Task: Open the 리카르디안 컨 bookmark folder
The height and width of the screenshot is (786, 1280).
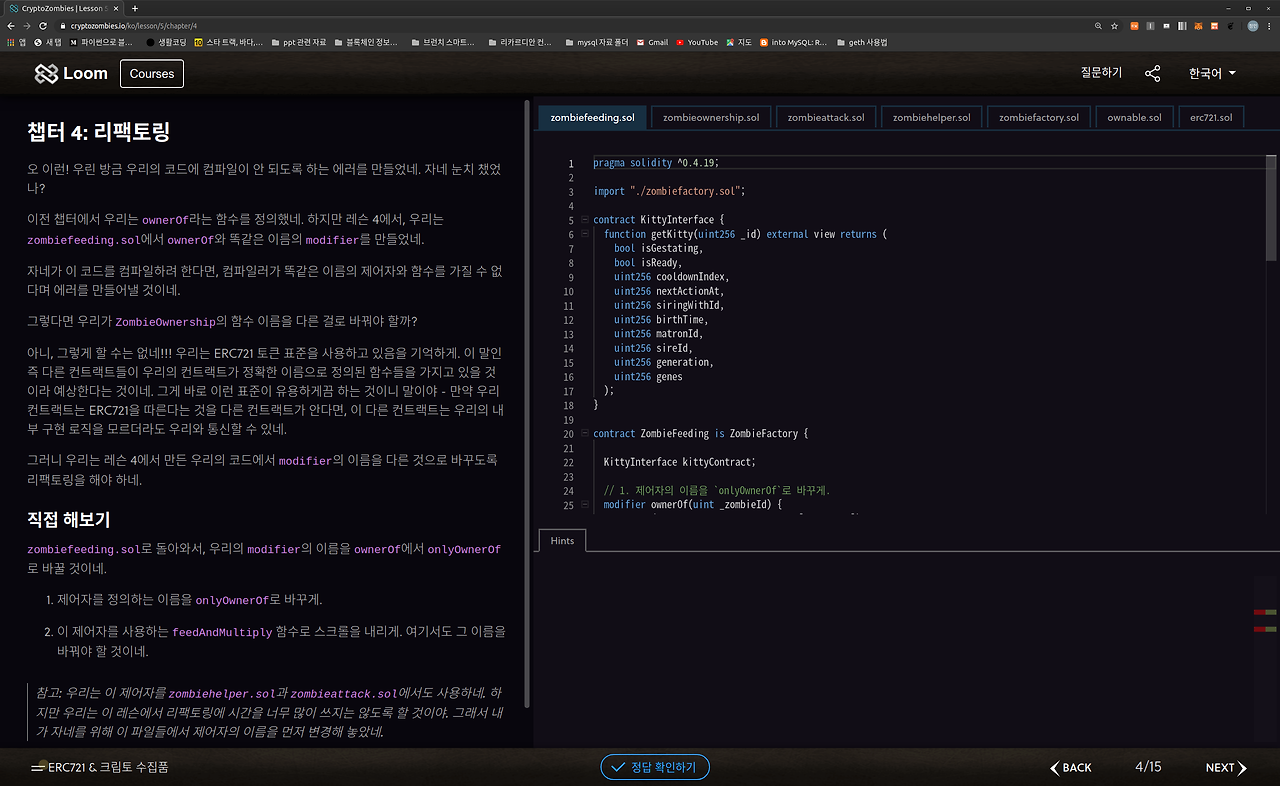Action: pyautogui.click(x=519, y=42)
